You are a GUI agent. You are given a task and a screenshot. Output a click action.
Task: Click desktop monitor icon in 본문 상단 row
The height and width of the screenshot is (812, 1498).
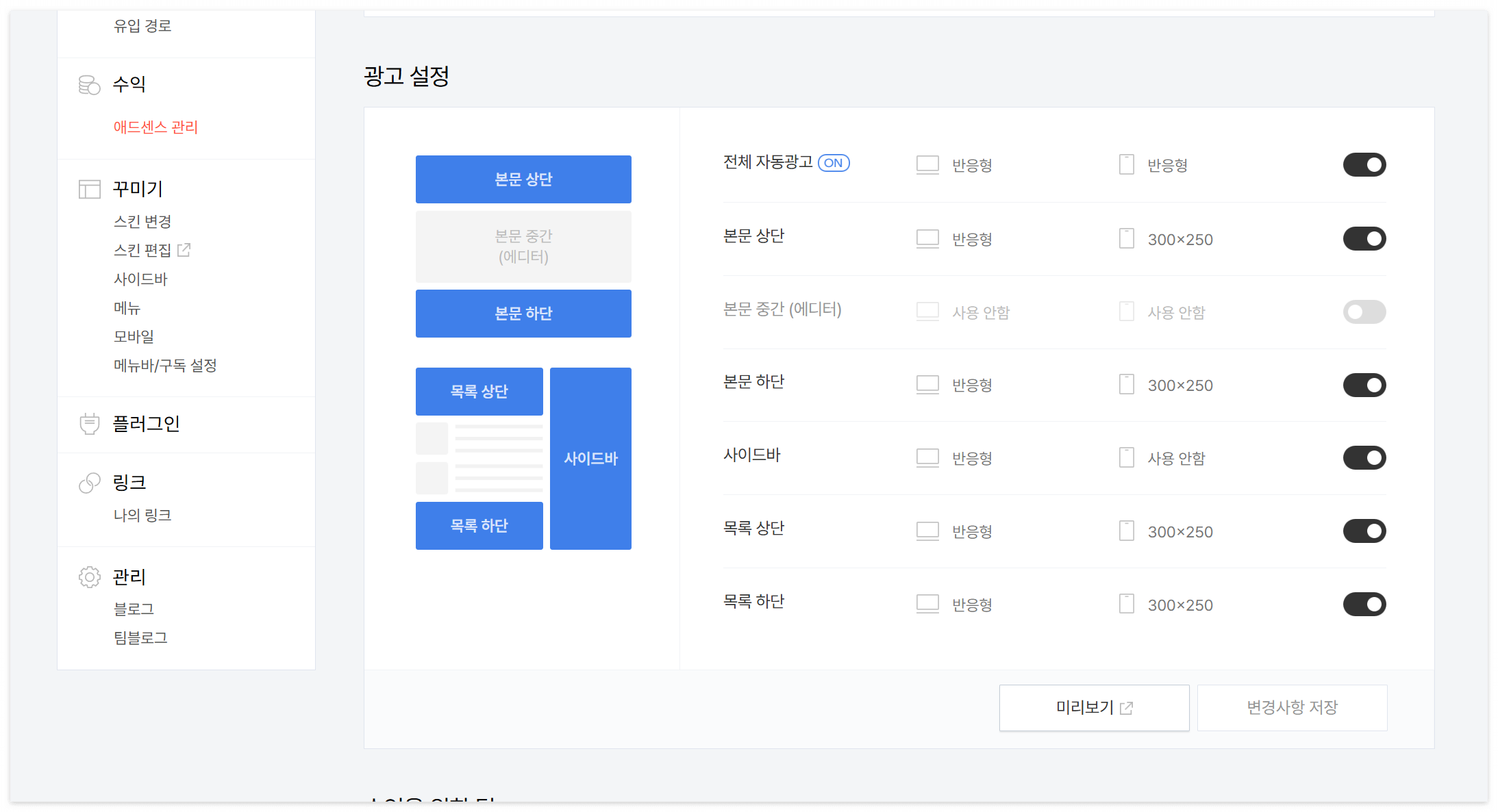927,239
